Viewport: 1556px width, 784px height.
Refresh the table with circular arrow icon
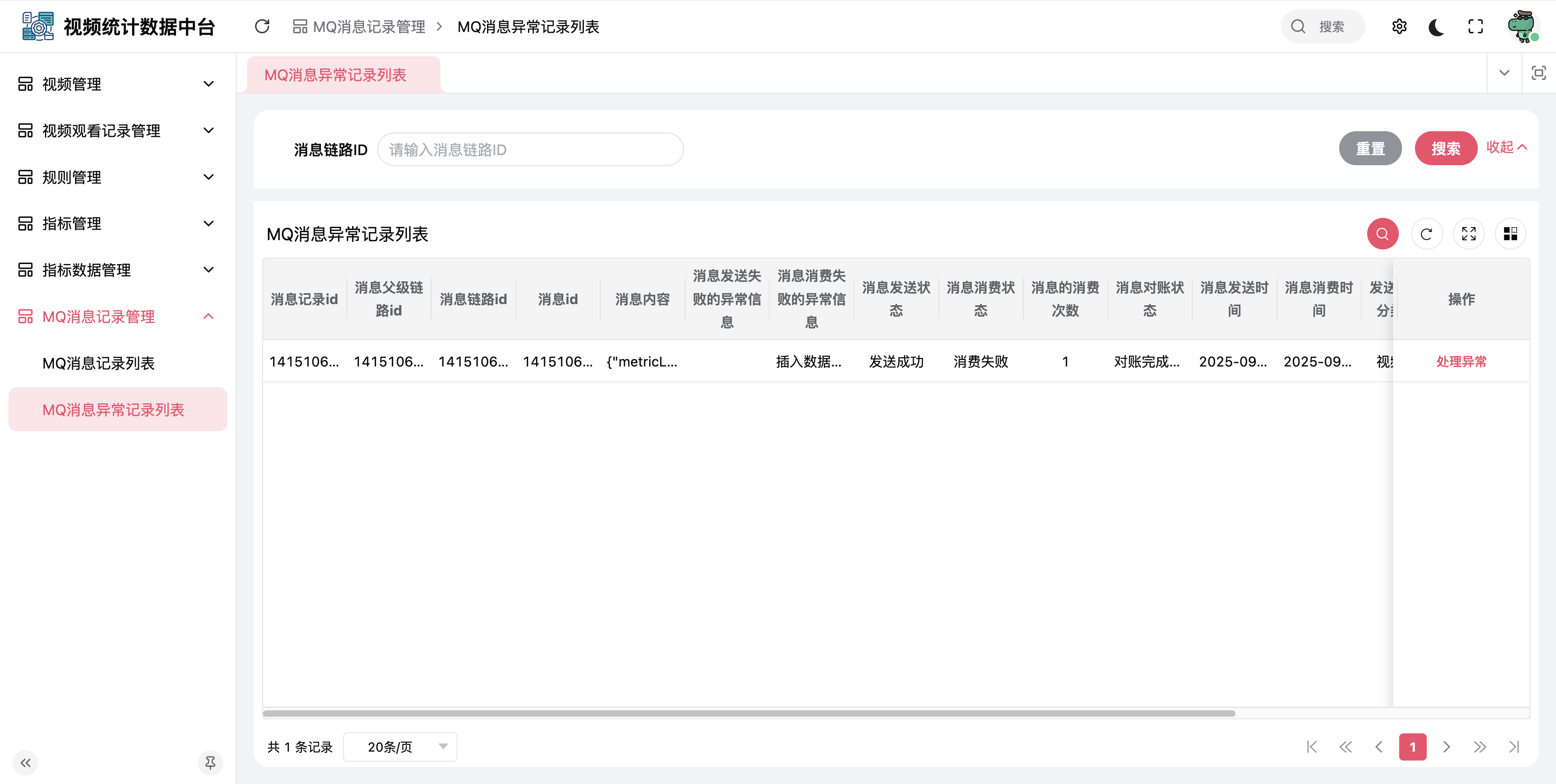pos(1426,234)
